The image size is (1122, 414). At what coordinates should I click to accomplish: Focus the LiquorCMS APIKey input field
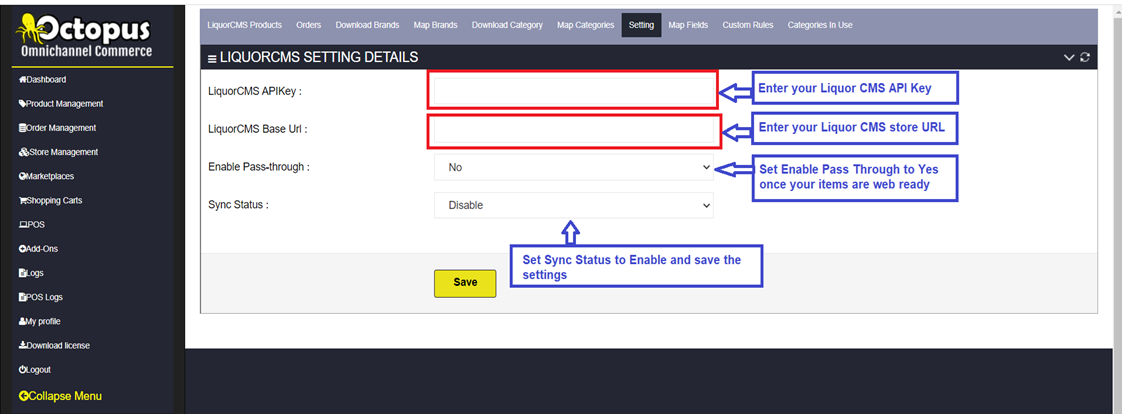click(x=573, y=91)
